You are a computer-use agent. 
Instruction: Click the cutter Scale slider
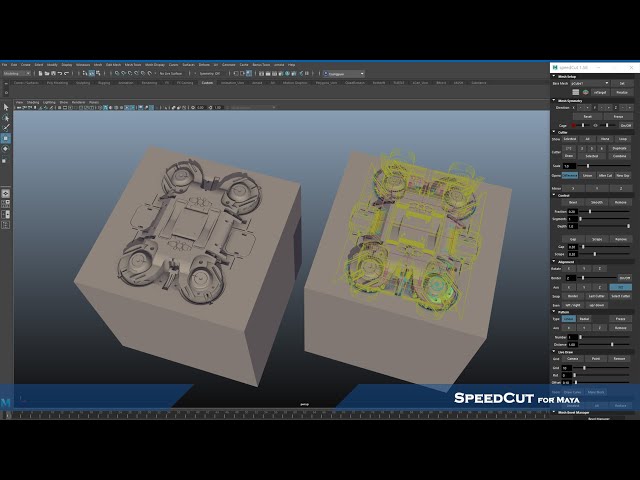pos(604,166)
